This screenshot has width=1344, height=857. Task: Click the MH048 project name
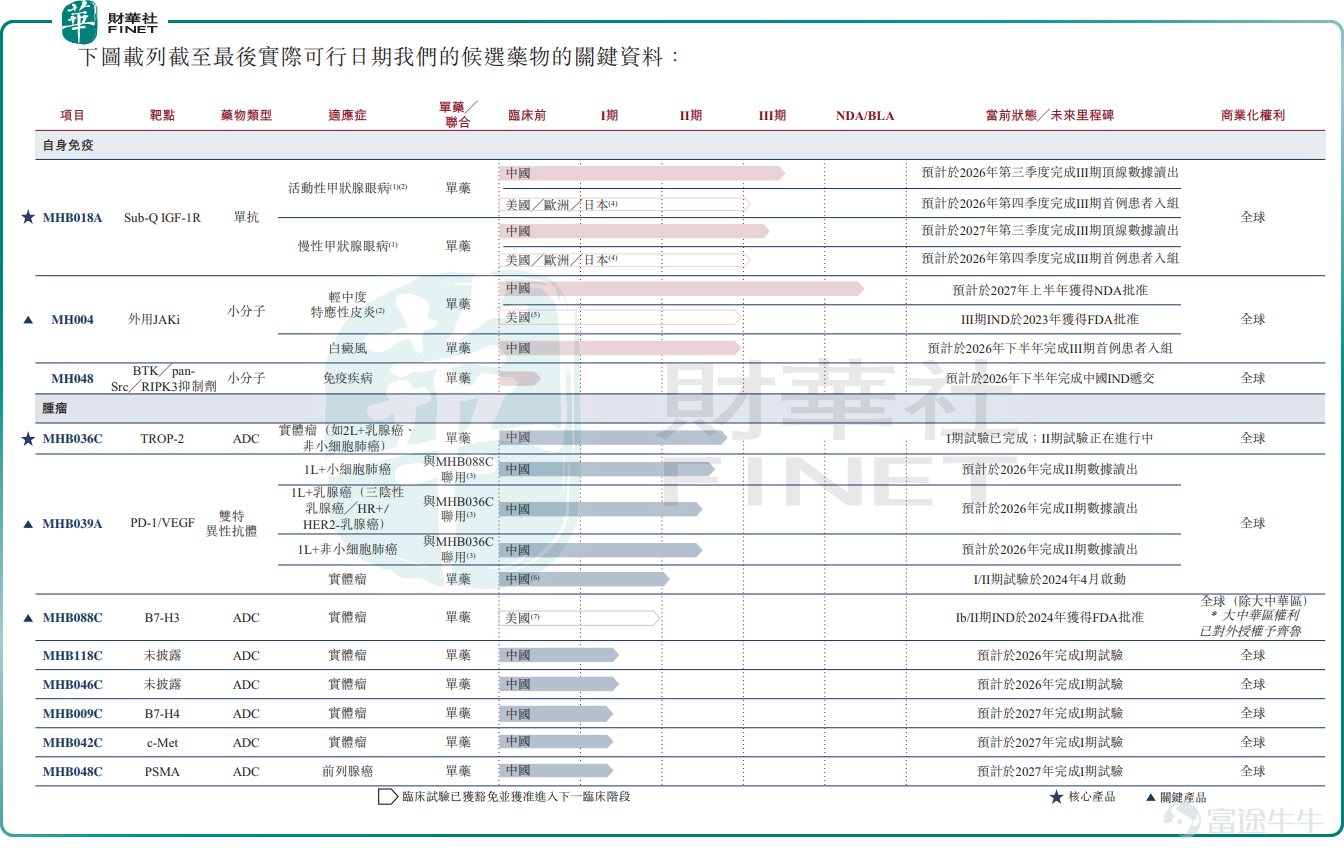(73, 379)
